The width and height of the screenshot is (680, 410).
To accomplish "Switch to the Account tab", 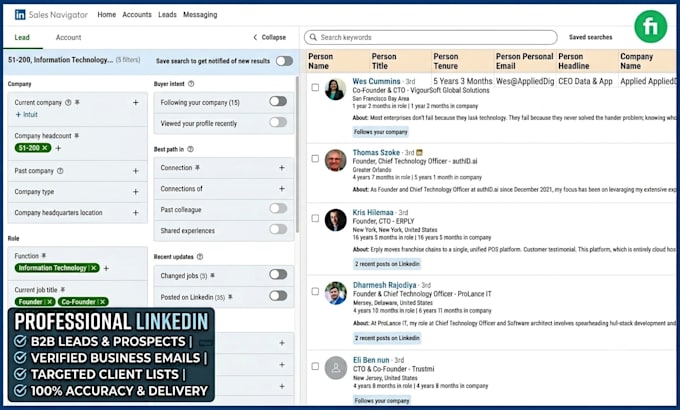I will [x=69, y=37].
